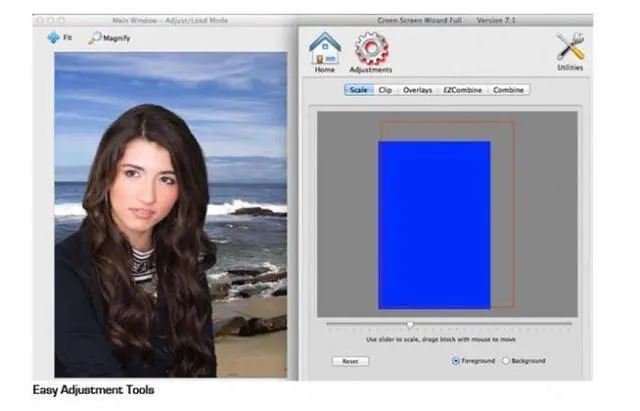Click the blue foreground block
640x411 pixels.
pyautogui.click(x=434, y=225)
